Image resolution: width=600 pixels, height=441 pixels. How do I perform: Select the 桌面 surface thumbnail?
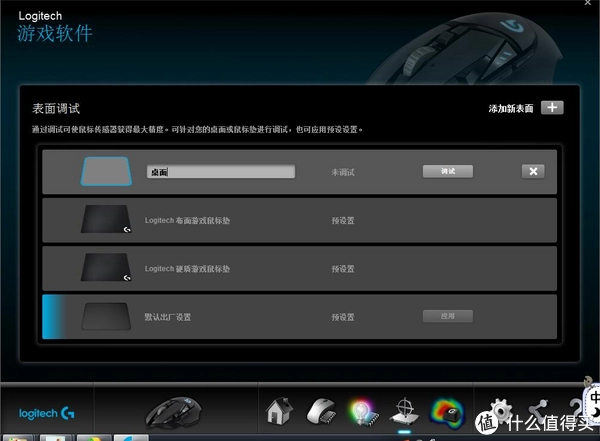106,171
